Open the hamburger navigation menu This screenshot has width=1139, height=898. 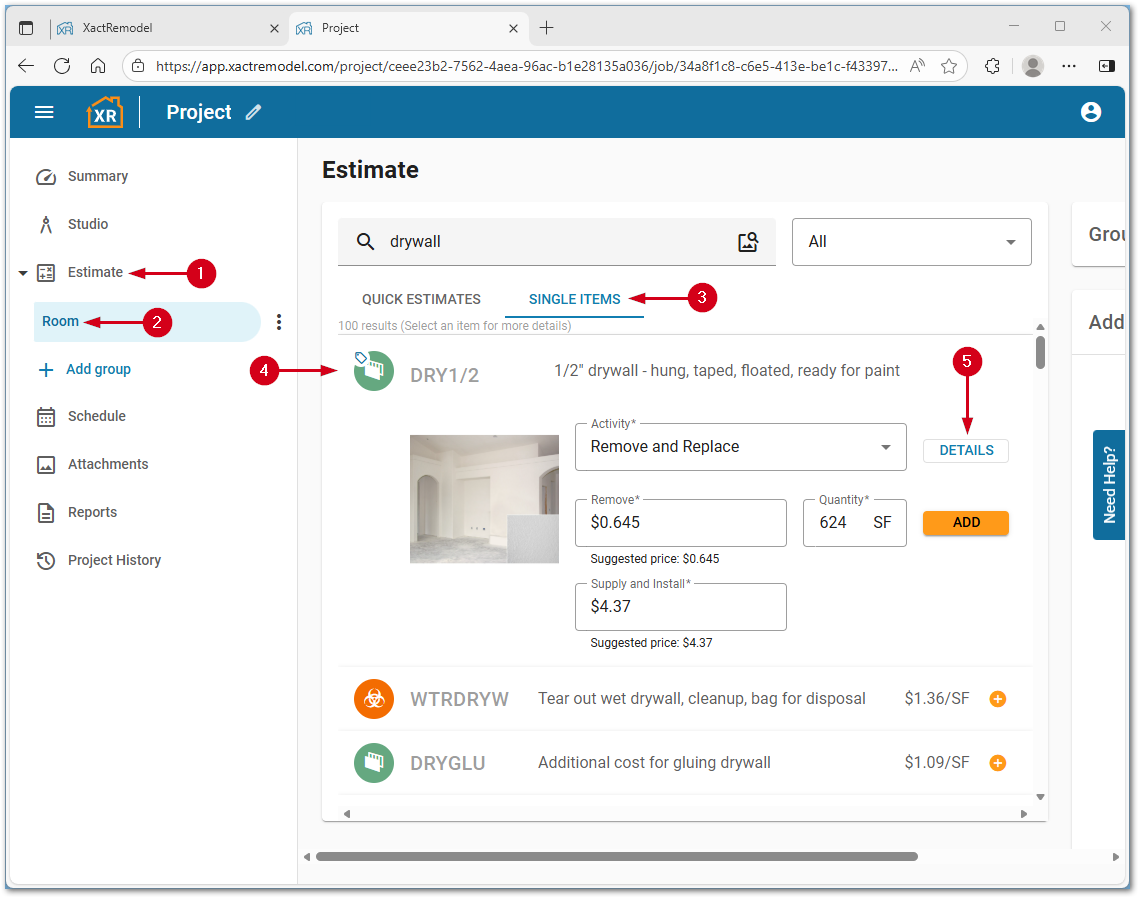44,112
